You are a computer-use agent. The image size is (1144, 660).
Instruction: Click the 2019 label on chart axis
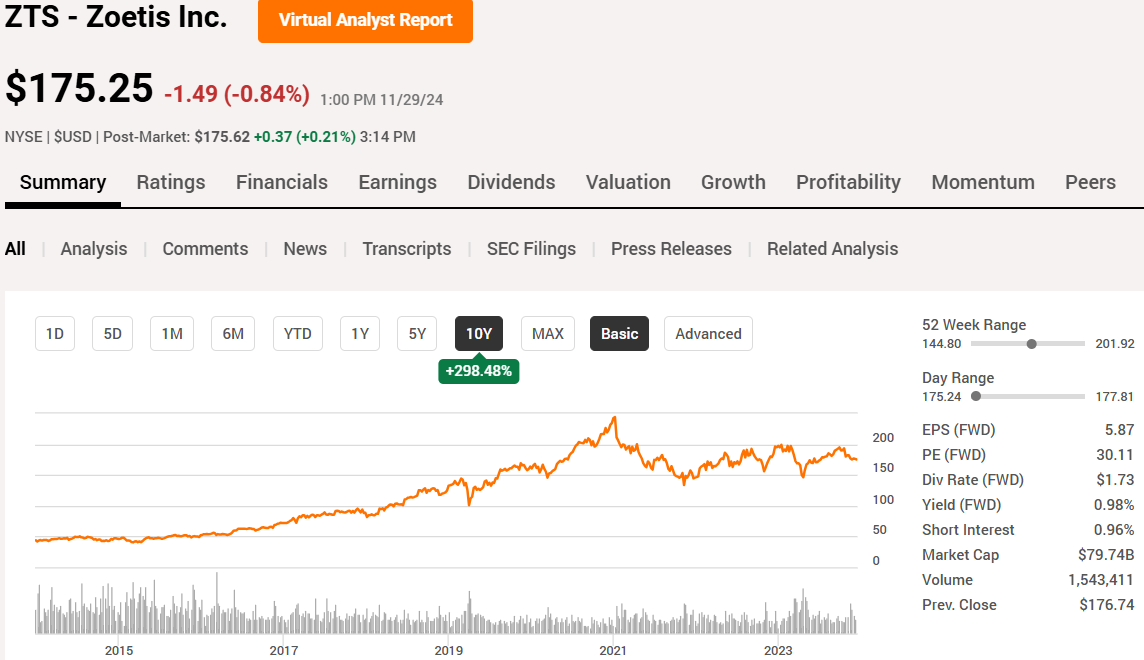point(449,651)
